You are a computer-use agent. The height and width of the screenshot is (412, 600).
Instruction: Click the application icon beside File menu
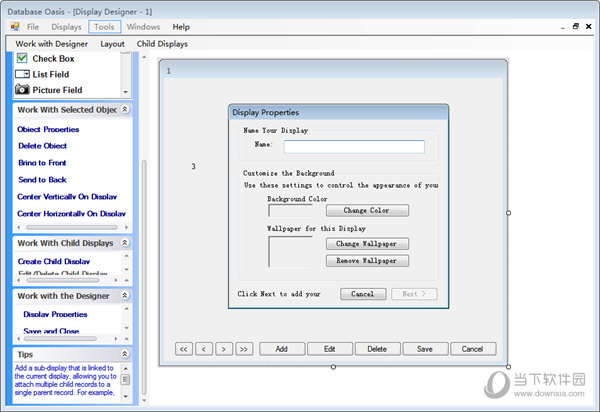pos(15,27)
